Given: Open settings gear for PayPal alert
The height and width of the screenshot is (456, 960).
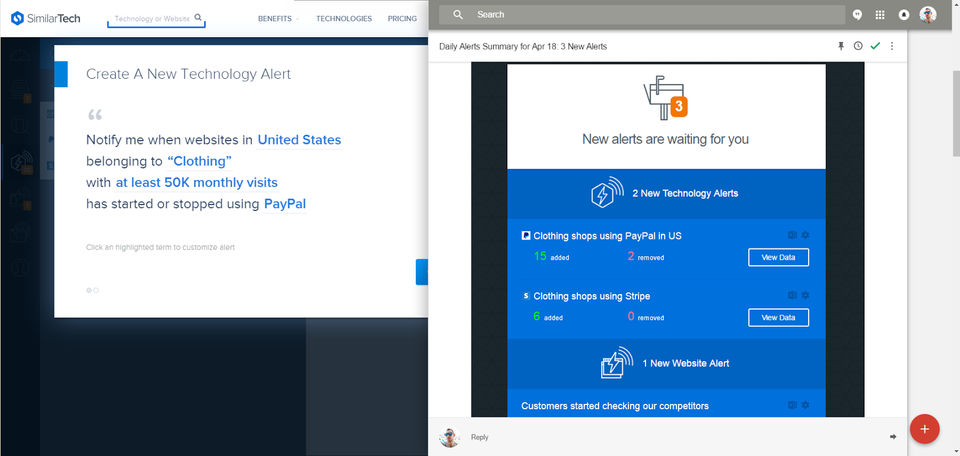Looking at the screenshot, I should tap(805, 235).
